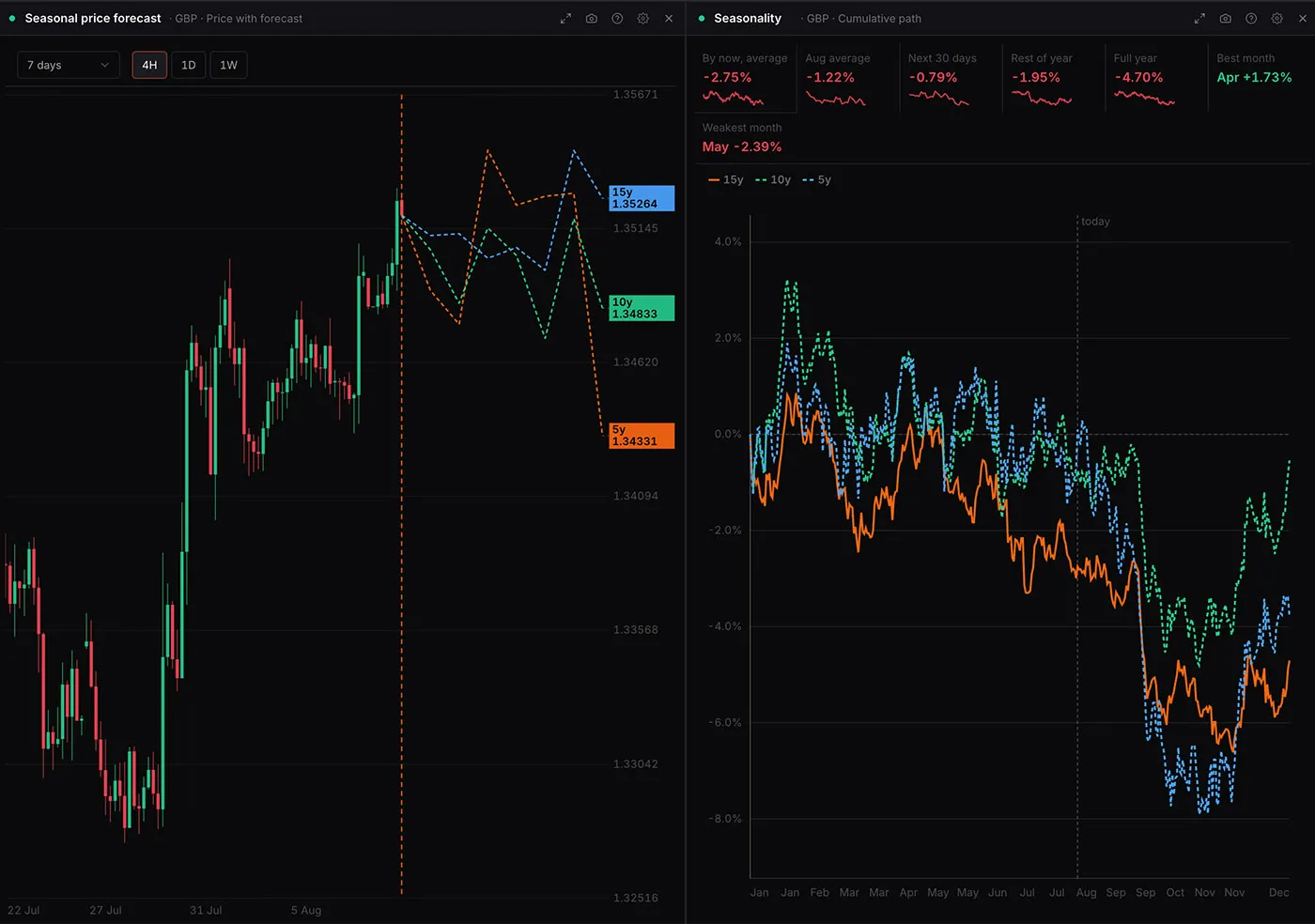Click the 1.35671 price axis label
The width and height of the screenshot is (1315, 924).
coord(635,95)
